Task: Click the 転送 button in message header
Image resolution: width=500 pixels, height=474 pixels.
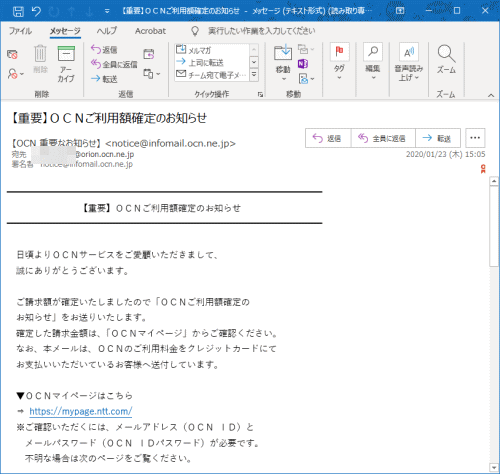Action: tap(438, 138)
